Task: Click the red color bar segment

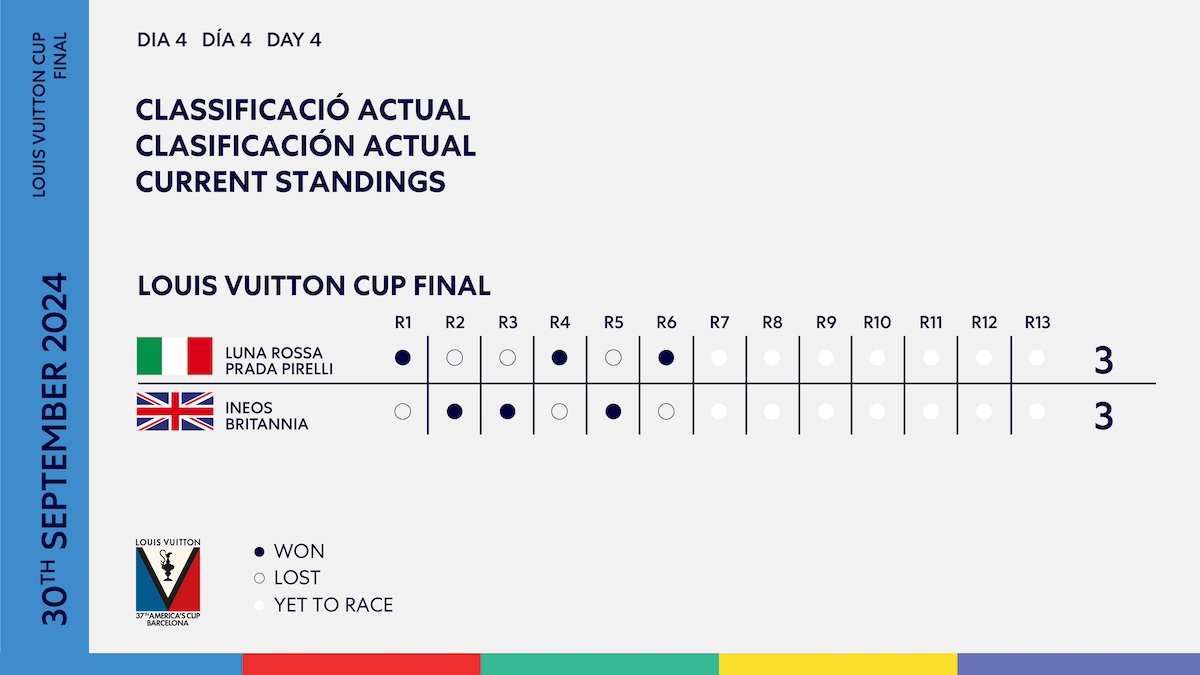Action: tap(361, 664)
